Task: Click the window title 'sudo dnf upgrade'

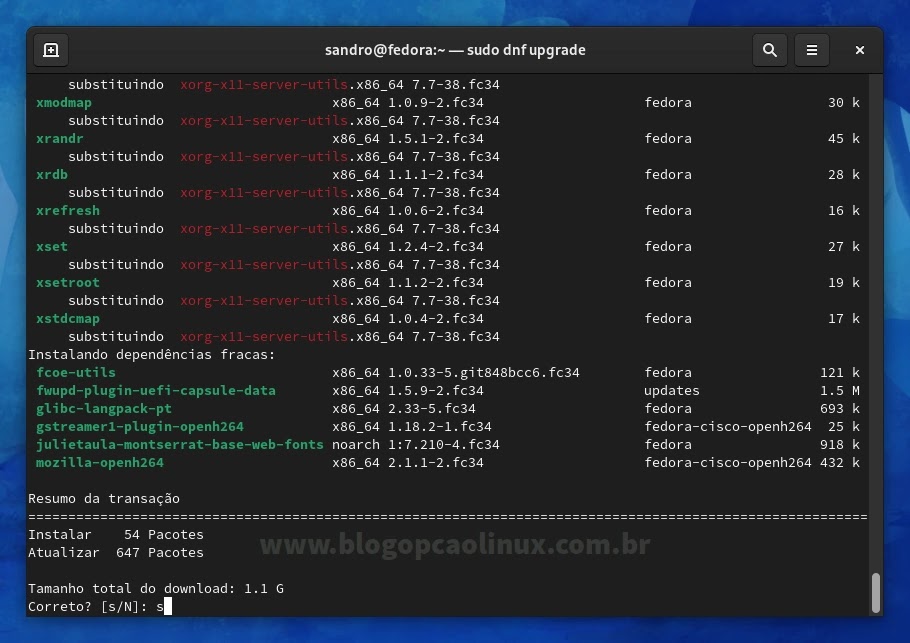Action: pos(526,50)
